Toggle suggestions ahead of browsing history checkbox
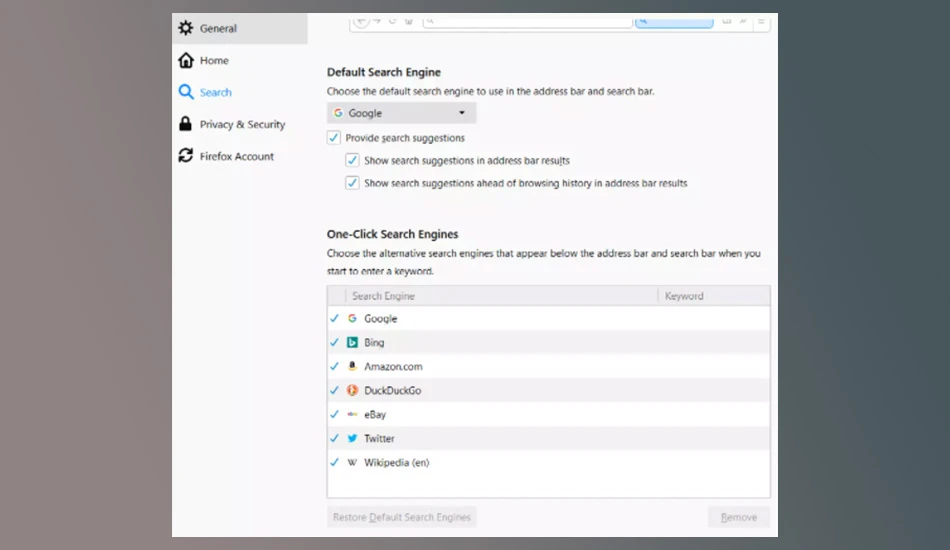 coord(352,182)
